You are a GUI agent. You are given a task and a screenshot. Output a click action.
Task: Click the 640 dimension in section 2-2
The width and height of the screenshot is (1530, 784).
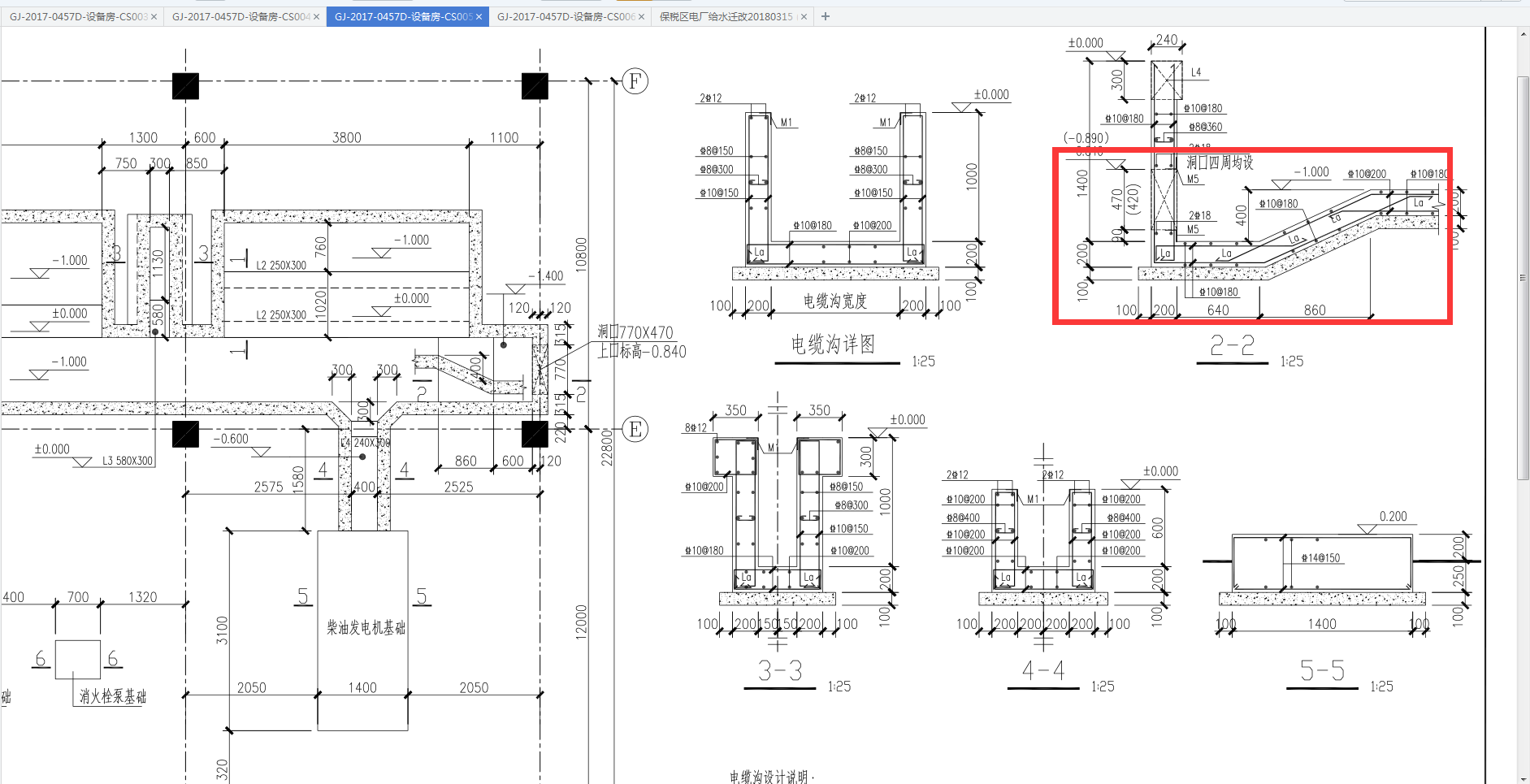click(x=1218, y=310)
